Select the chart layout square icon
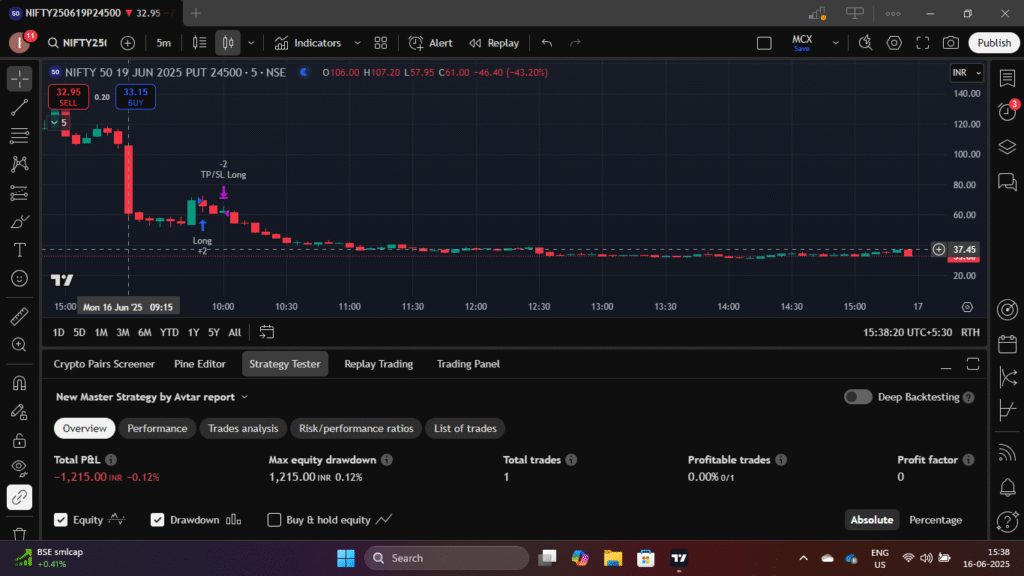This screenshot has height=576, width=1024. click(x=764, y=43)
